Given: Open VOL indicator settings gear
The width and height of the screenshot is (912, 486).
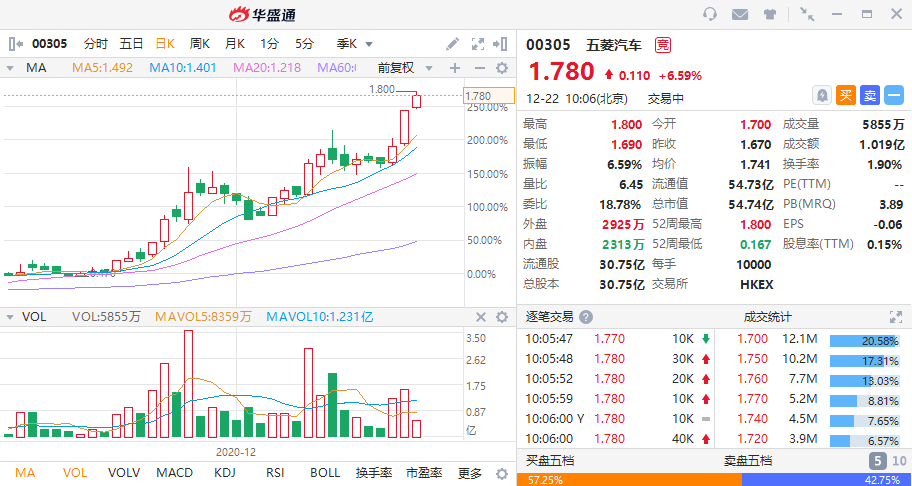Looking at the screenshot, I should click(502, 317).
